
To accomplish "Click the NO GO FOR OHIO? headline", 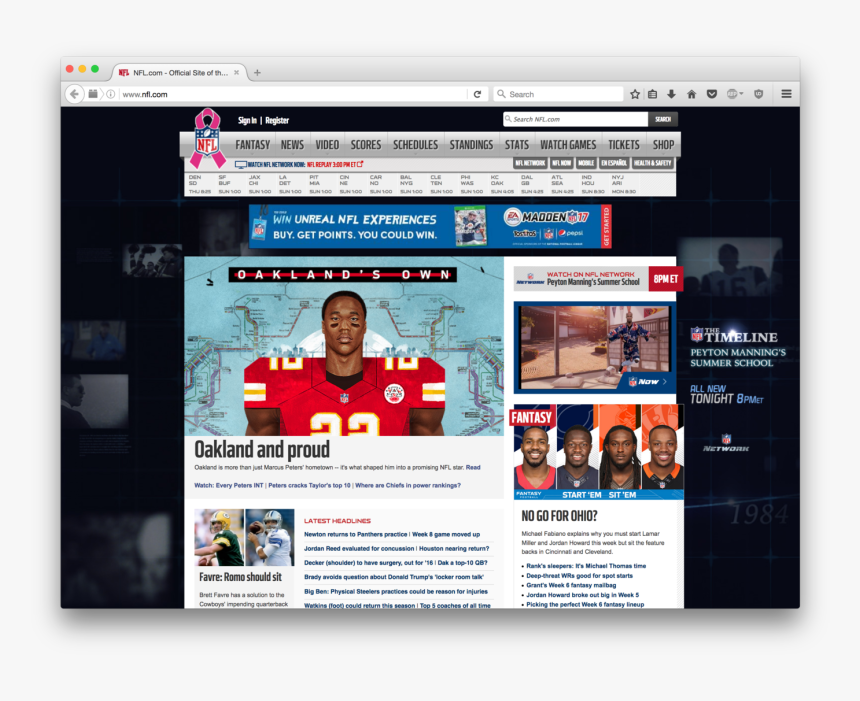I will 559,516.
